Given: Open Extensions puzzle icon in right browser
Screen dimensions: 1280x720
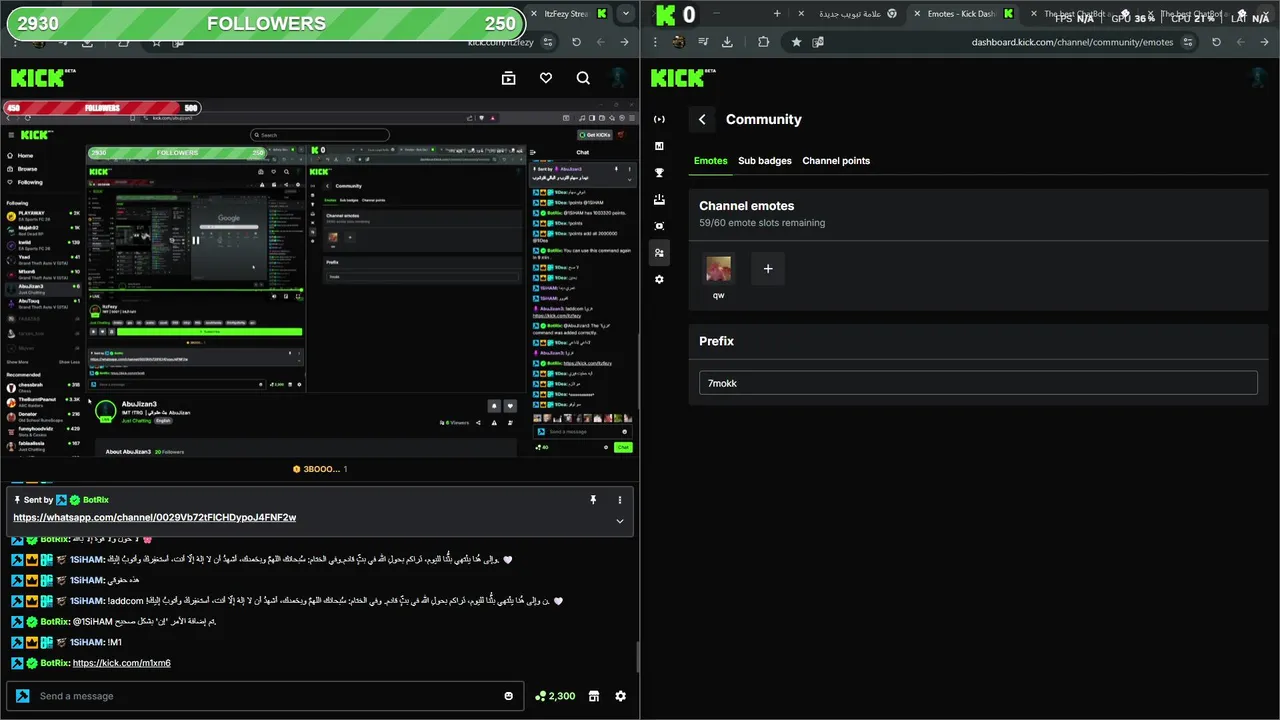Looking at the screenshot, I should pyautogui.click(x=764, y=42).
